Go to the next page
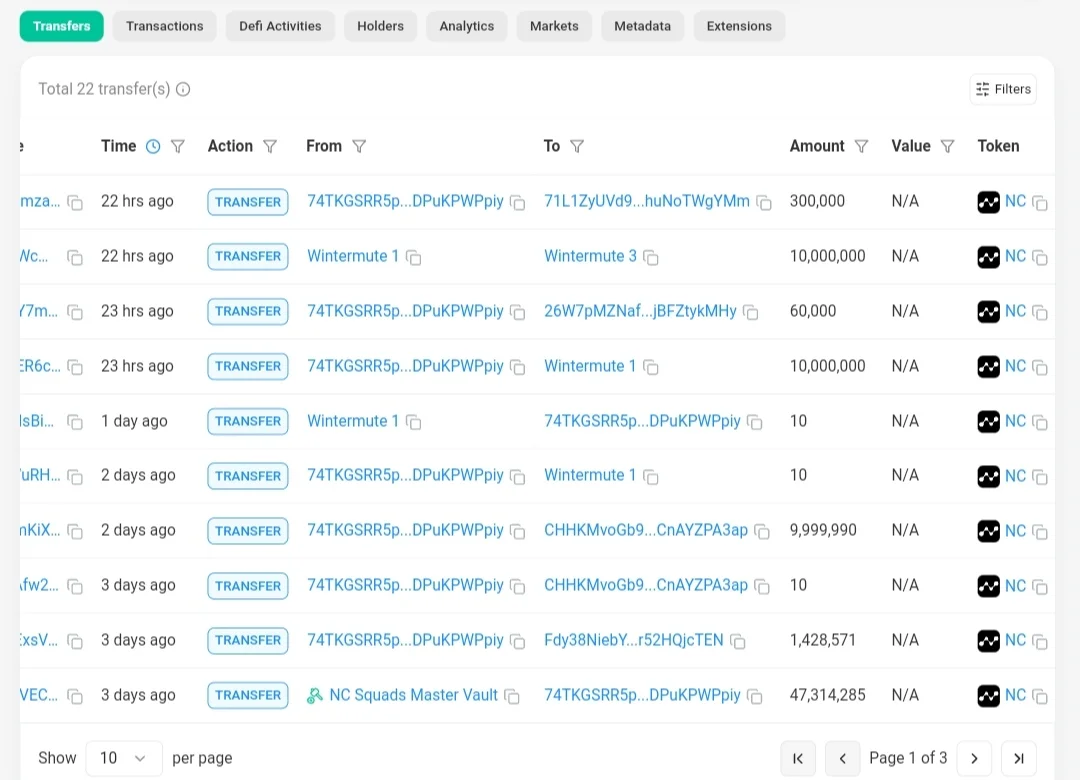This screenshot has width=1080, height=780. [x=974, y=759]
